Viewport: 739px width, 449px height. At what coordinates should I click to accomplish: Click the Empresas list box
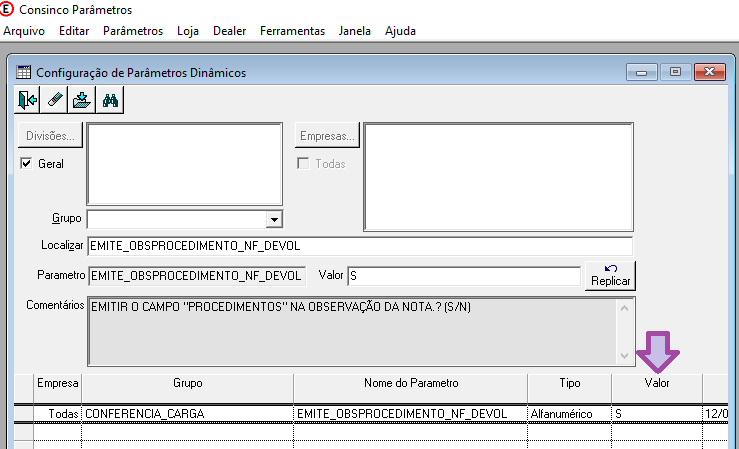[499, 177]
